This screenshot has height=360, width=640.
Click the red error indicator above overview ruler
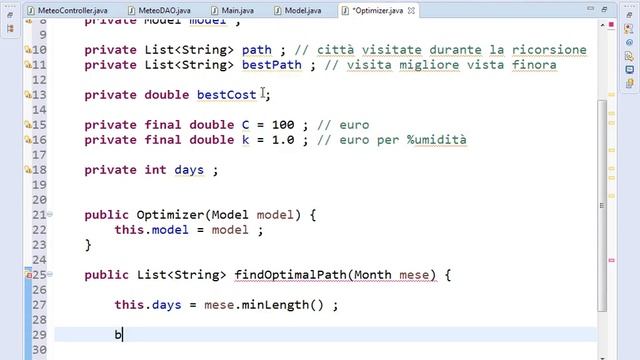tap(611, 25)
